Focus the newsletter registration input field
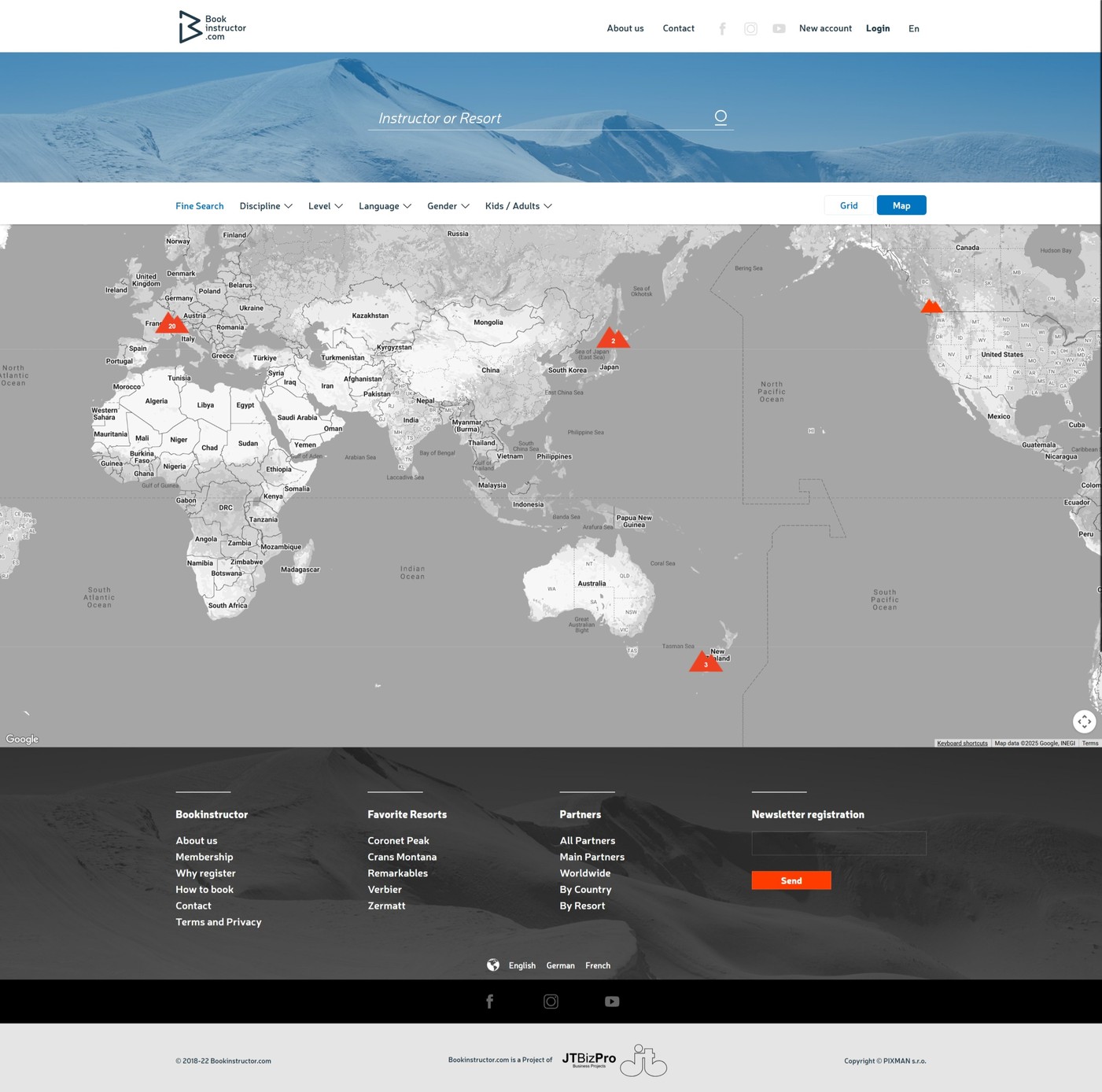This screenshot has width=1102, height=1092. tap(838, 843)
